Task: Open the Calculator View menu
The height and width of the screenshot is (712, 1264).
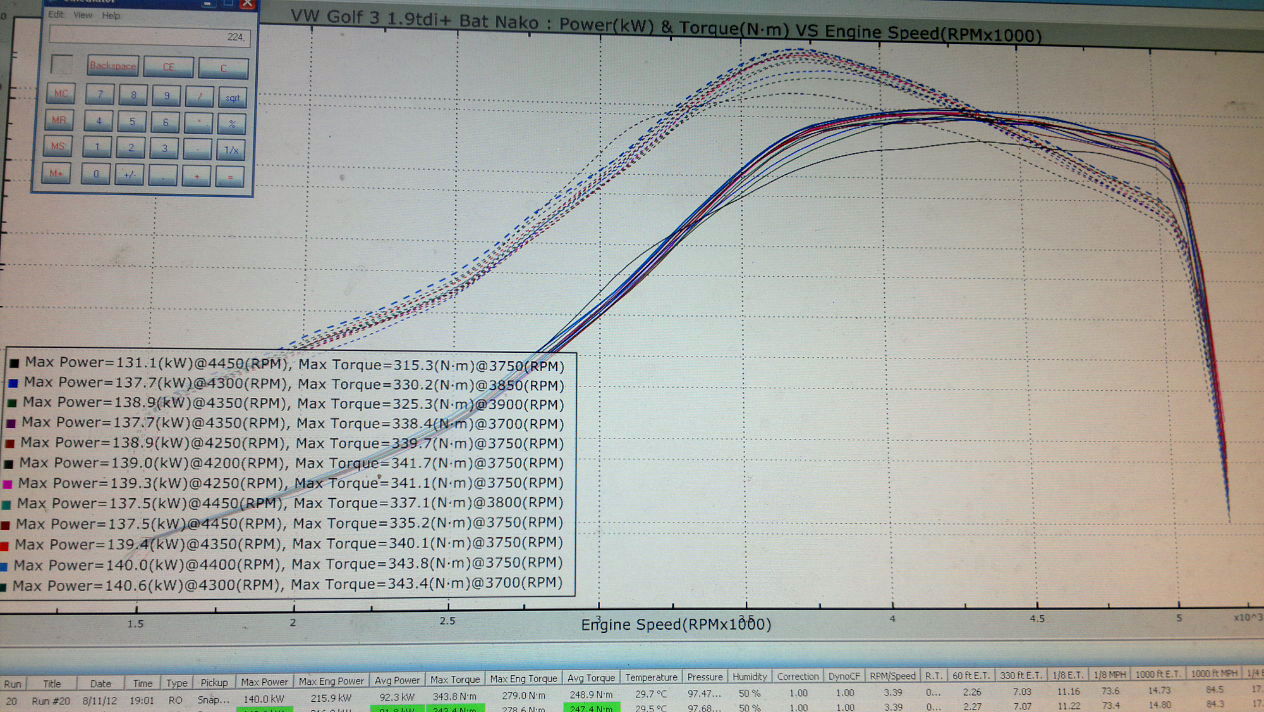Action: click(83, 15)
